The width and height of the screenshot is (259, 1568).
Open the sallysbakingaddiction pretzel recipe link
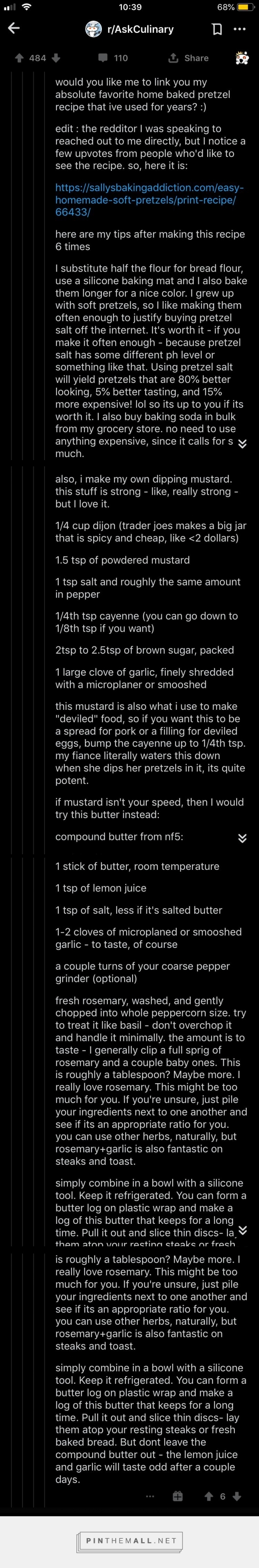pos(148,200)
